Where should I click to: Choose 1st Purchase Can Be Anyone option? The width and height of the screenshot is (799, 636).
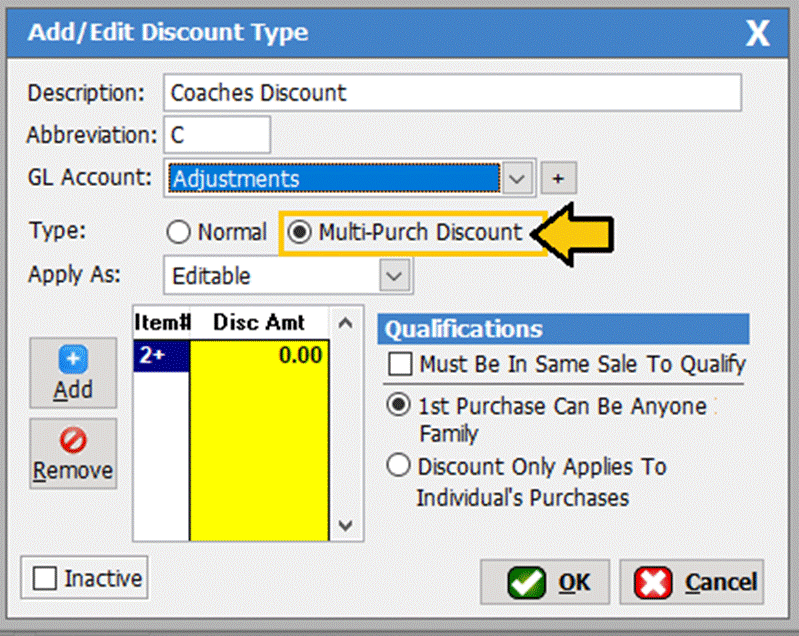(x=399, y=406)
